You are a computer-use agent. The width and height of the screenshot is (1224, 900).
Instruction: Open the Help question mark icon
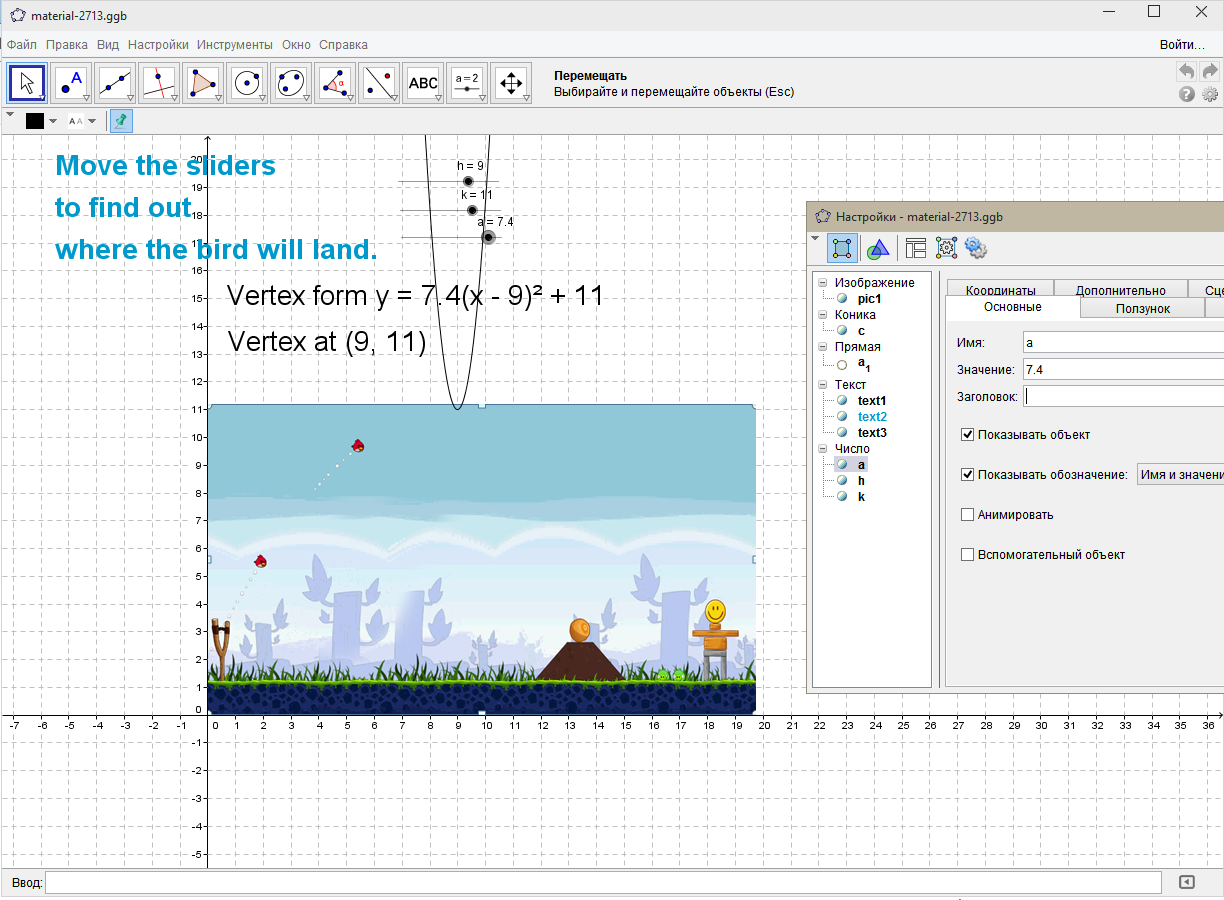[x=1187, y=94]
